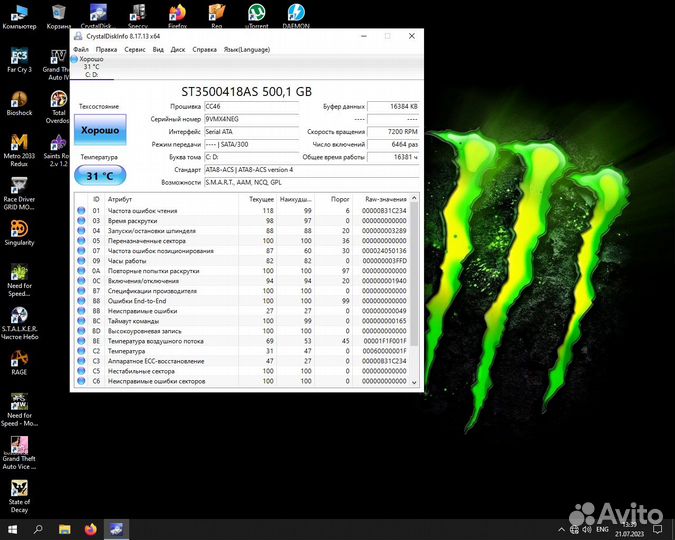Select the Firefox desktop shortcut
The height and width of the screenshot is (540, 675).
(x=177, y=14)
